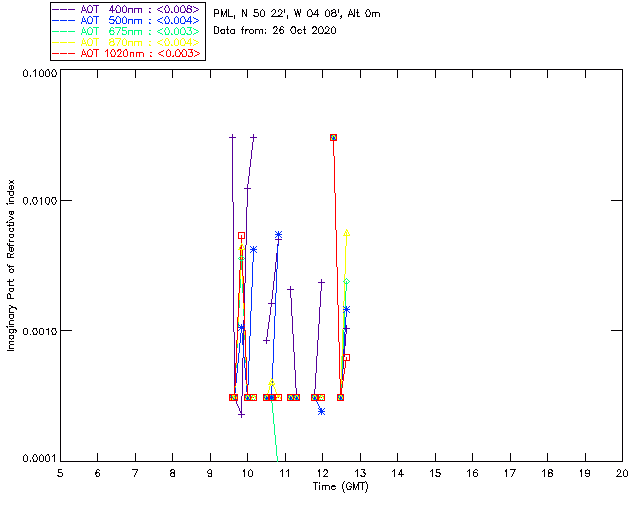This screenshot has width=640, height=512.
Task: Click the y-axis value 0.0100
Action: [x=39, y=201]
